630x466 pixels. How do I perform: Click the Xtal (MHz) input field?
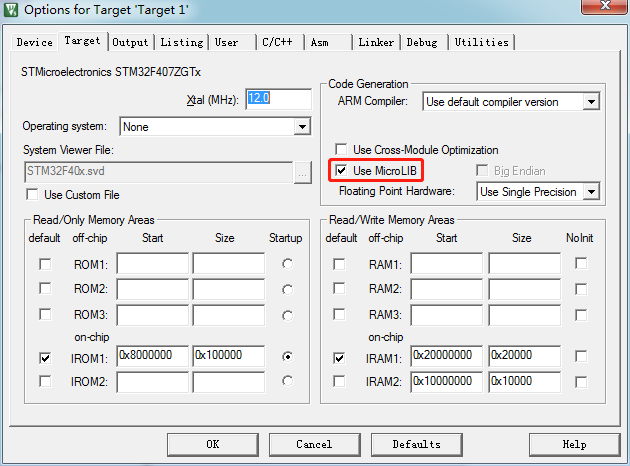pos(278,99)
